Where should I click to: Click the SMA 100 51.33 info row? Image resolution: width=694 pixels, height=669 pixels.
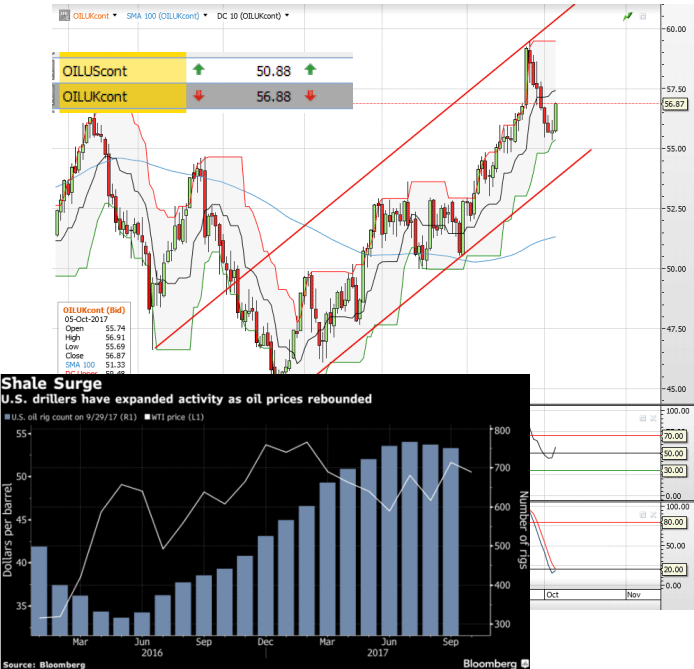pyautogui.click(x=95, y=365)
